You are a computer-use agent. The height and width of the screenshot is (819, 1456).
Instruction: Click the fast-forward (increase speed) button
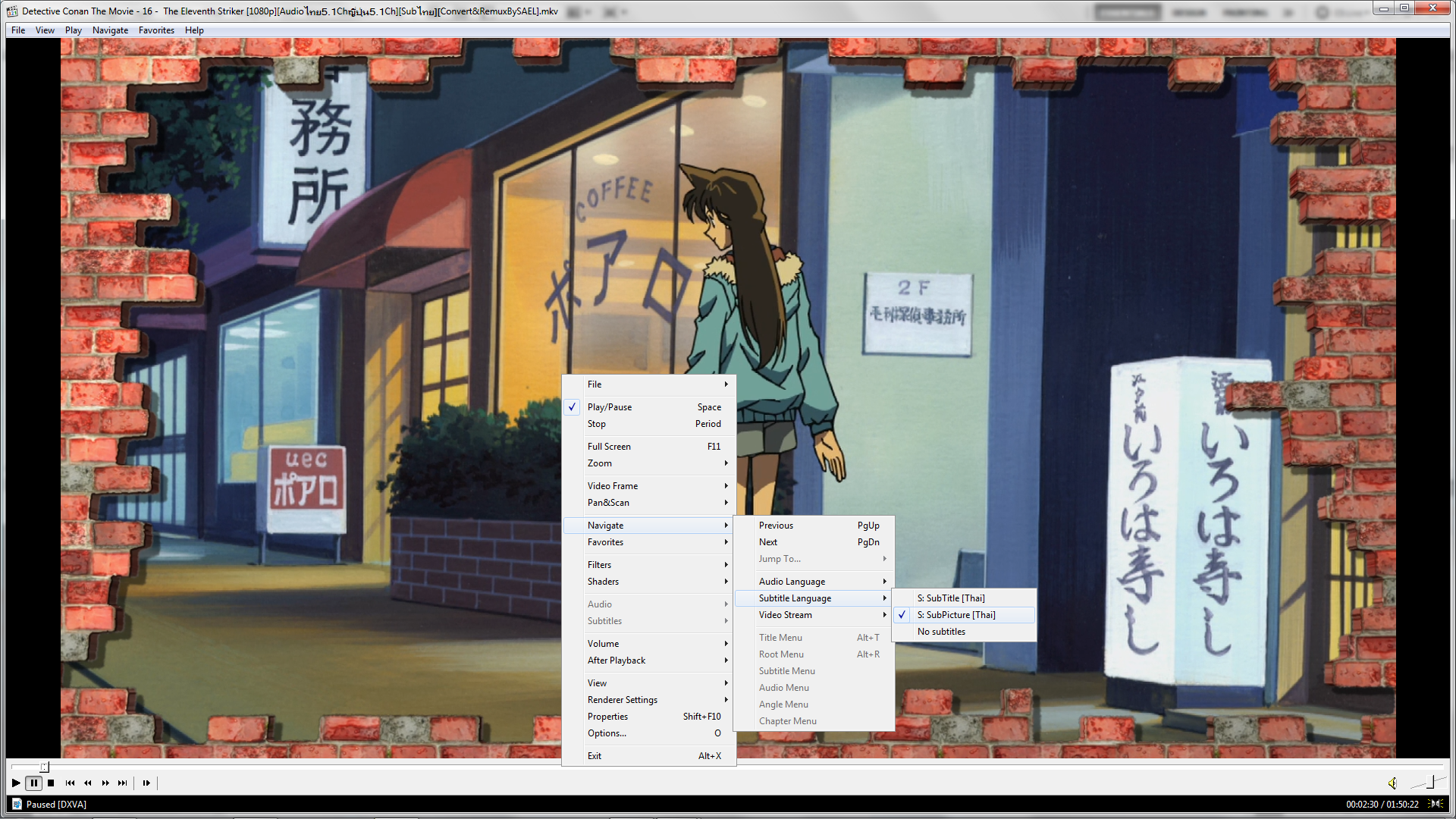(x=105, y=783)
